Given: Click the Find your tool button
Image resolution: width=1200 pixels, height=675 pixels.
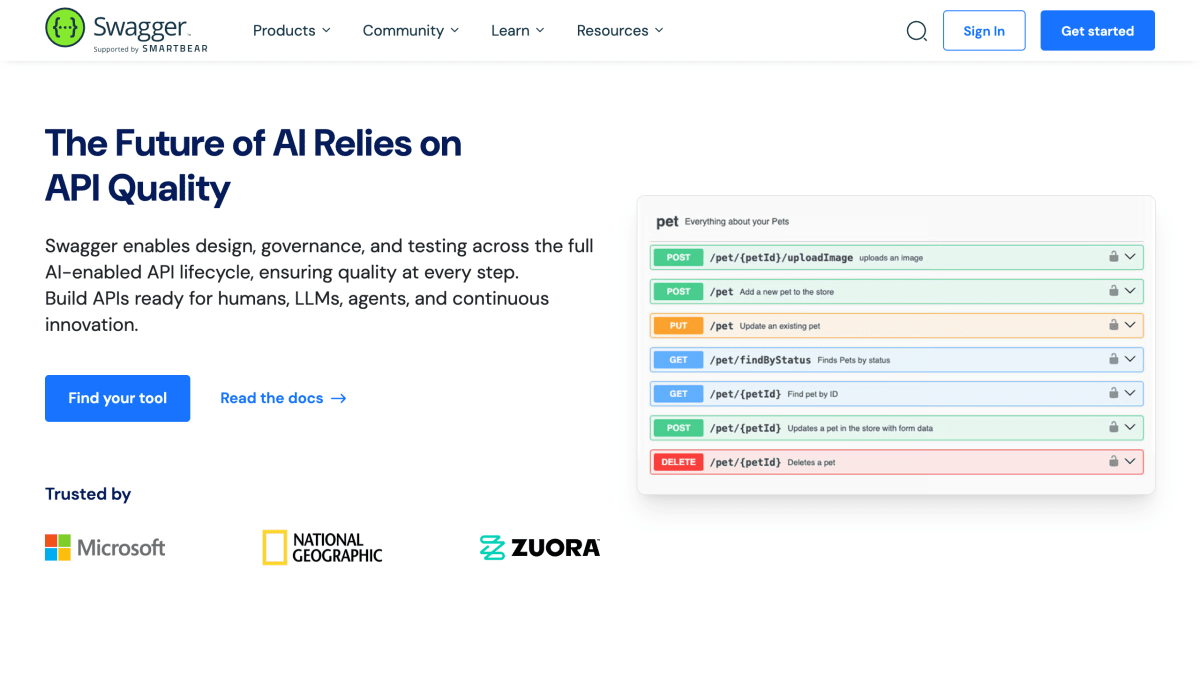Looking at the screenshot, I should [117, 398].
